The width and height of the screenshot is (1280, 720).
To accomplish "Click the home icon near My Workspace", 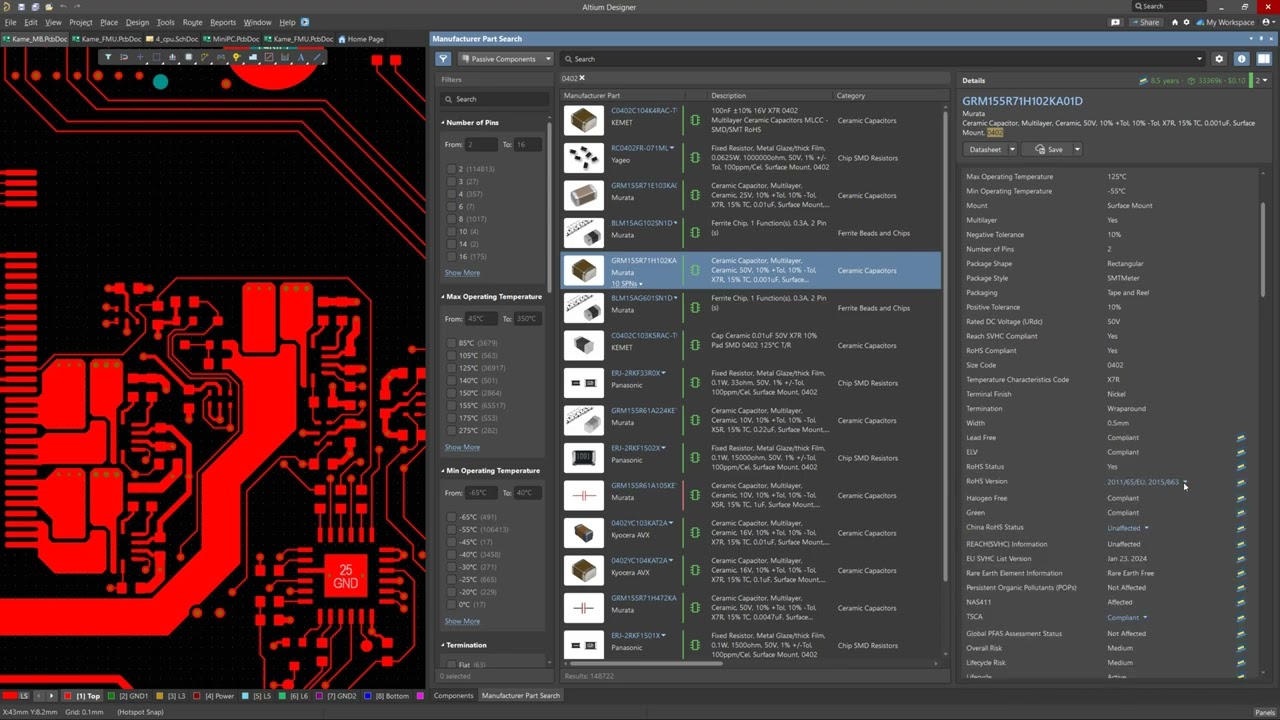I will pos(1174,22).
